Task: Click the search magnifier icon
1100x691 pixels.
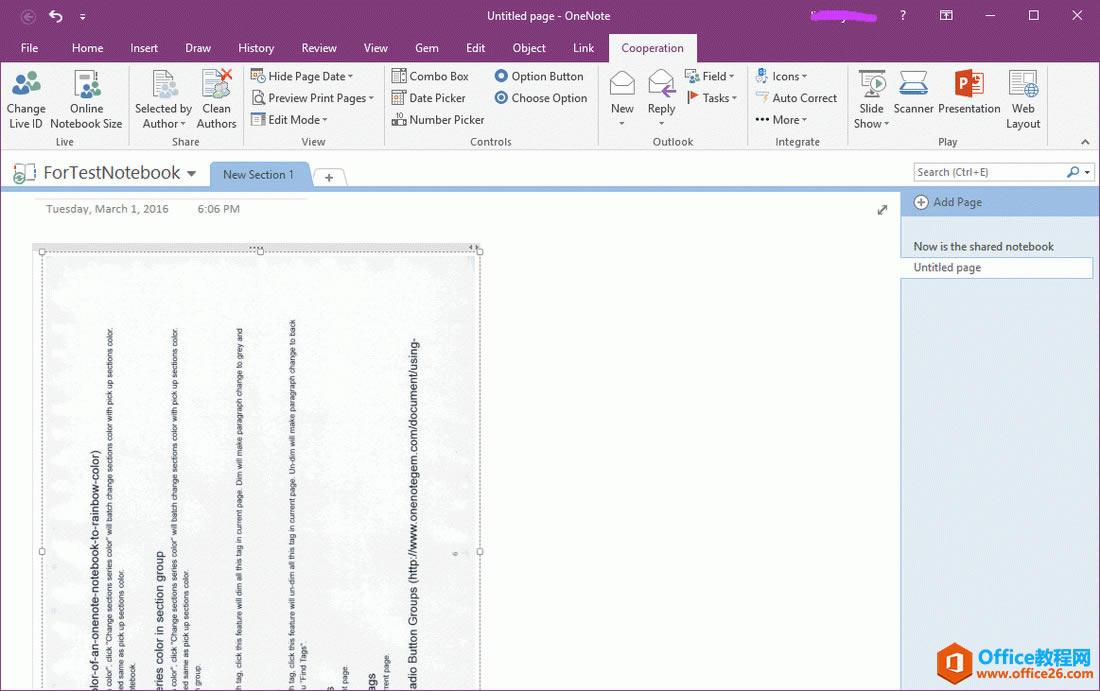Action: [1073, 172]
